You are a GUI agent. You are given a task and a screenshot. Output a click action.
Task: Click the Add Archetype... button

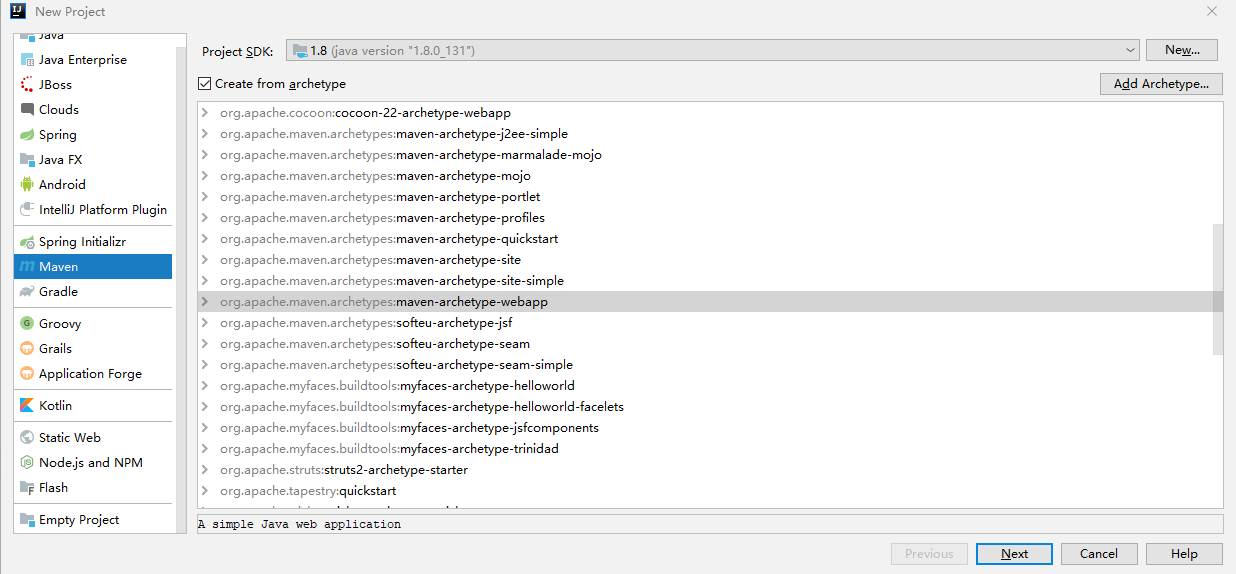coord(1161,84)
